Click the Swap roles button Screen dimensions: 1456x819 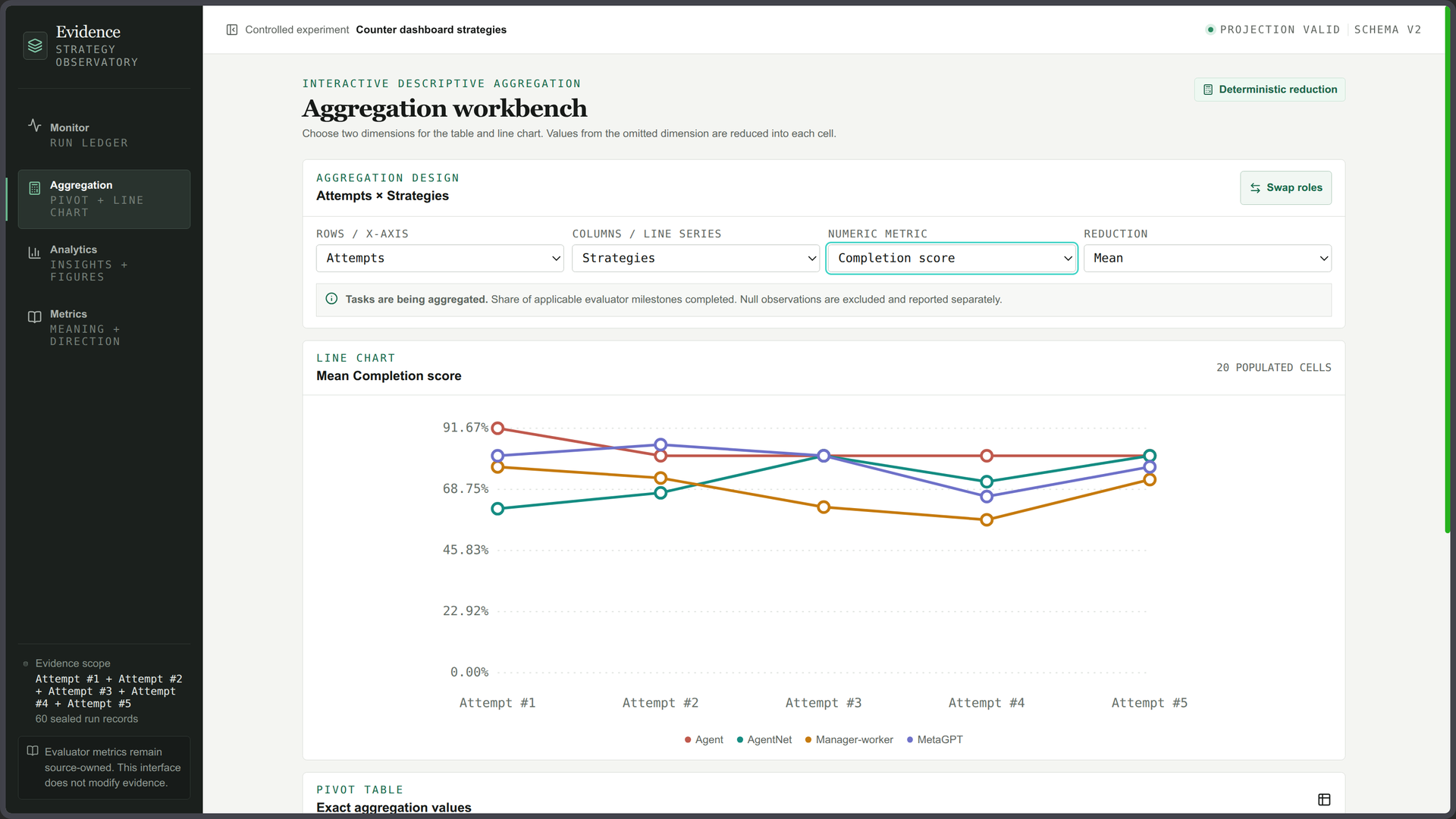(x=1285, y=188)
